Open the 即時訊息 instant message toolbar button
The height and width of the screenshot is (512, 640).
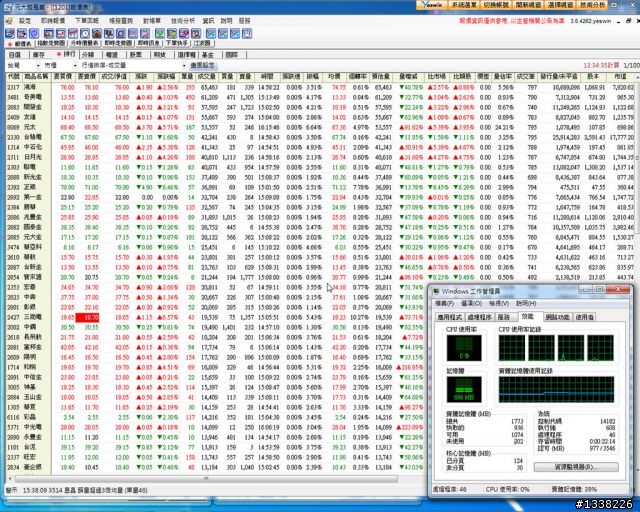tap(167, 44)
